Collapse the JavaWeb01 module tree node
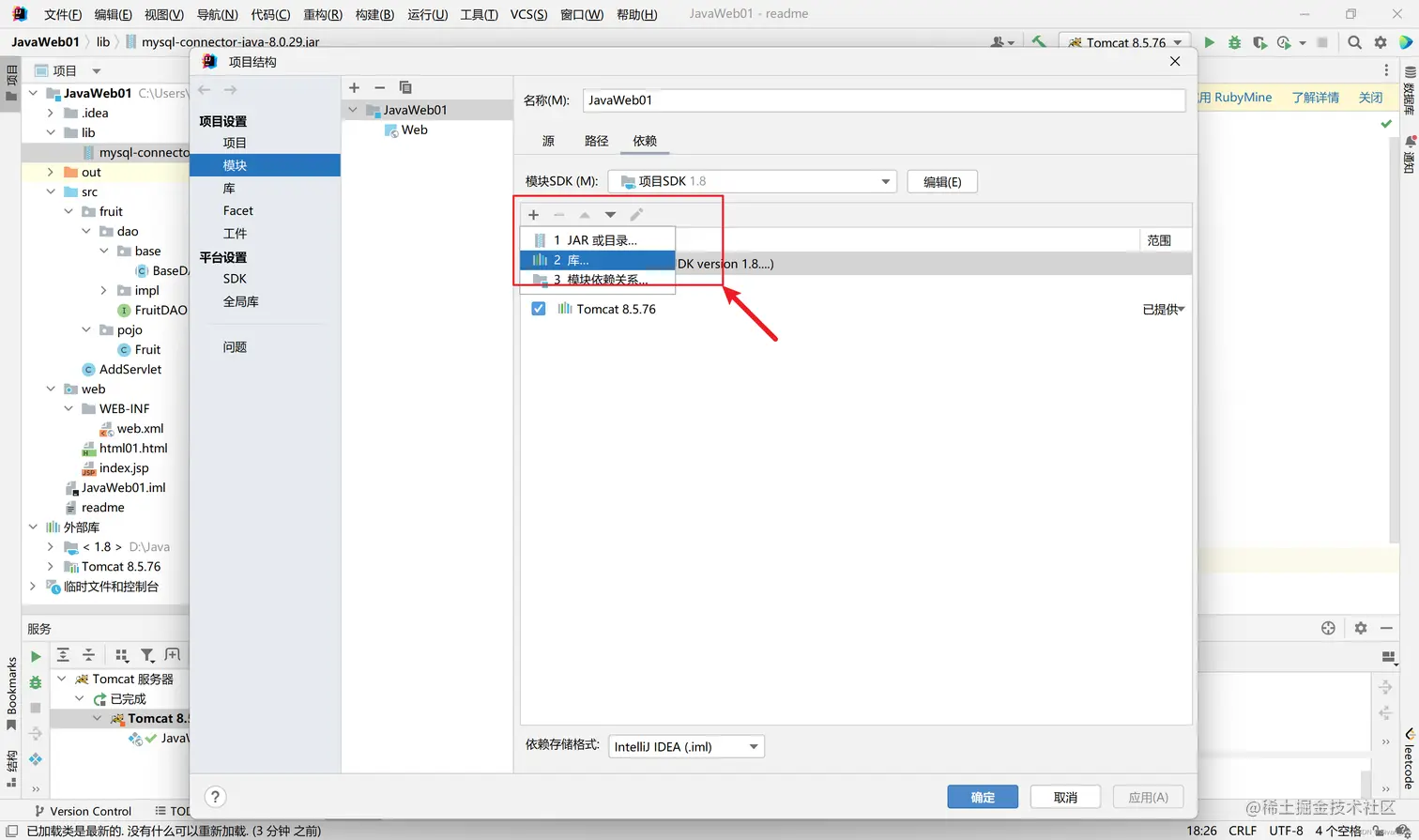Image resolution: width=1419 pixels, height=840 pixels. 354,110
